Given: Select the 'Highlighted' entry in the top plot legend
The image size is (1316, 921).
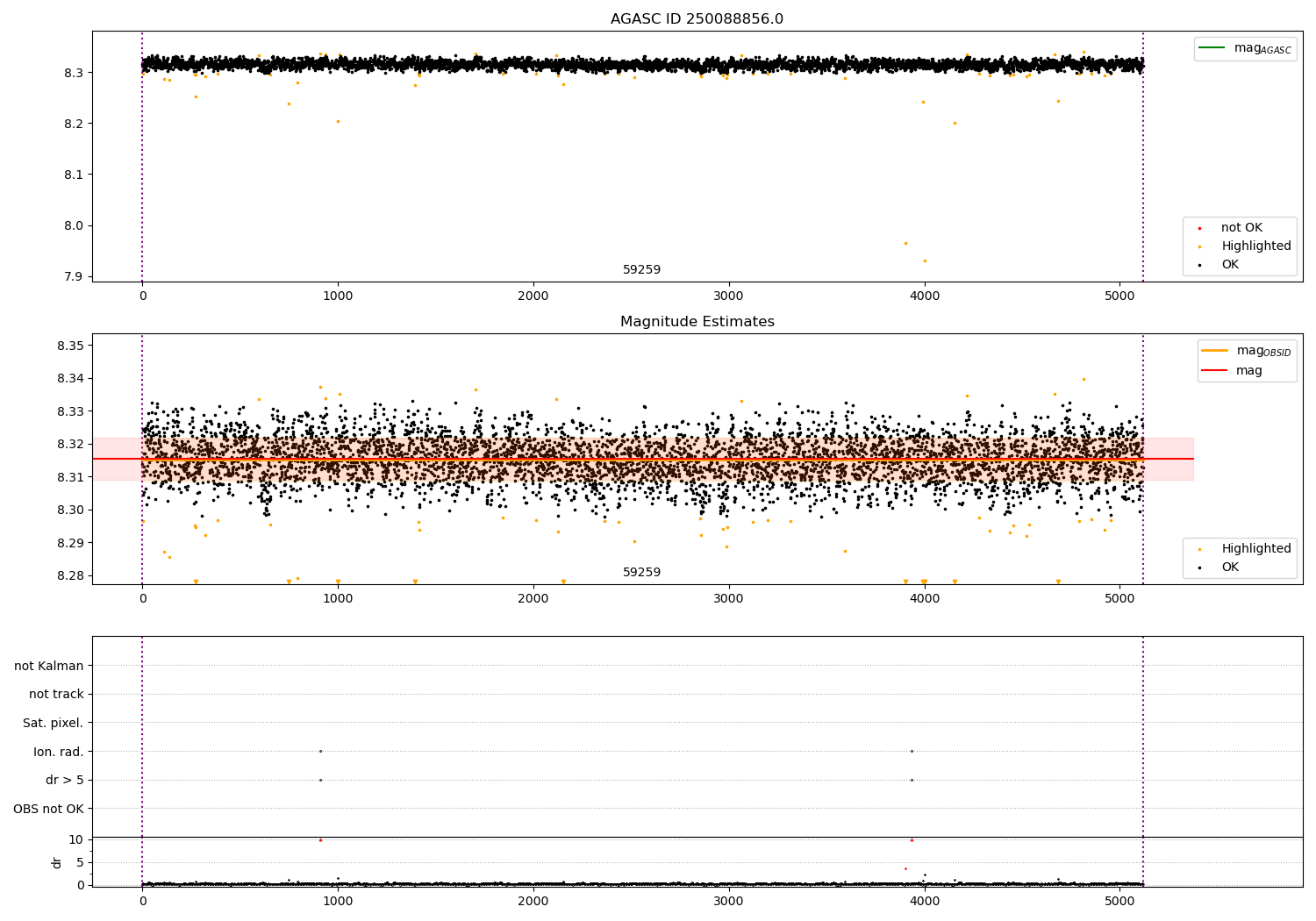Looking at the screenshot, I should pos(1255,246).
